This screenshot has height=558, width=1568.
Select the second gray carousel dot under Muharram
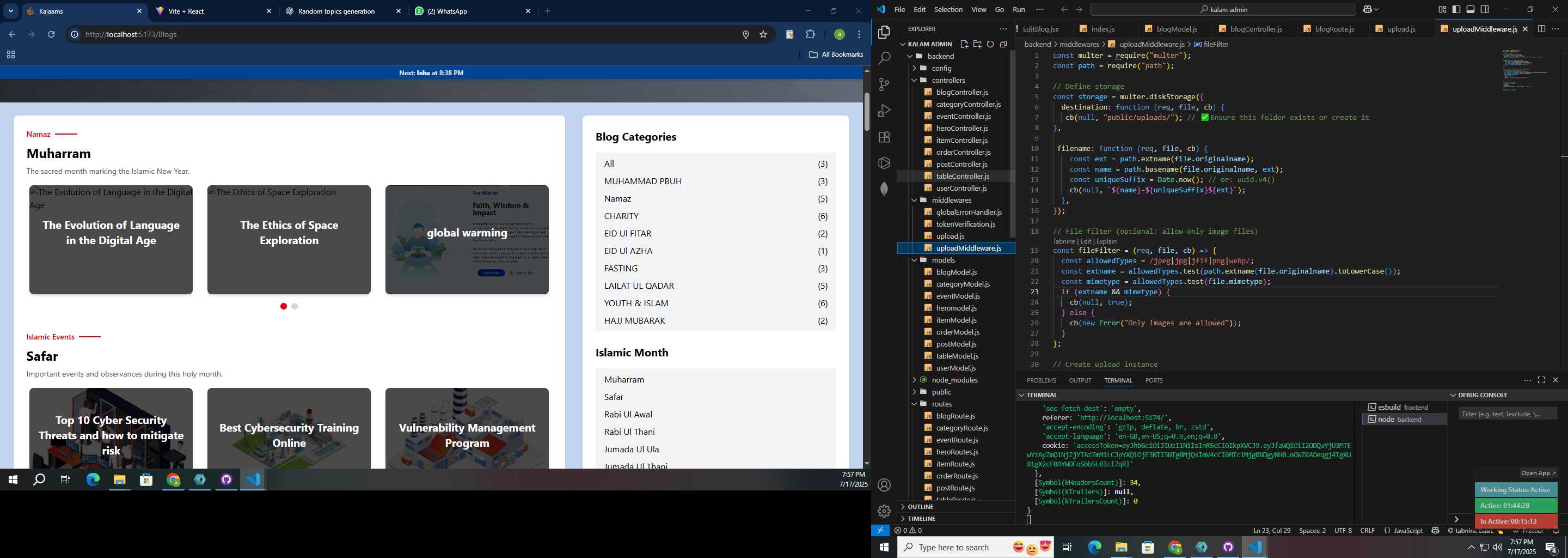(295, 306)
